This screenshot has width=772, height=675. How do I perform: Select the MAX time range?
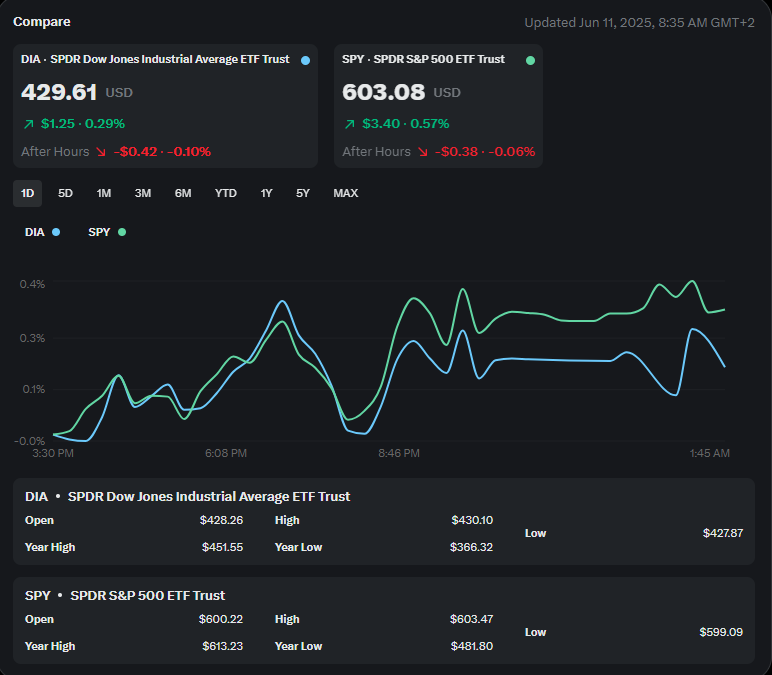[x=346, y=193]
